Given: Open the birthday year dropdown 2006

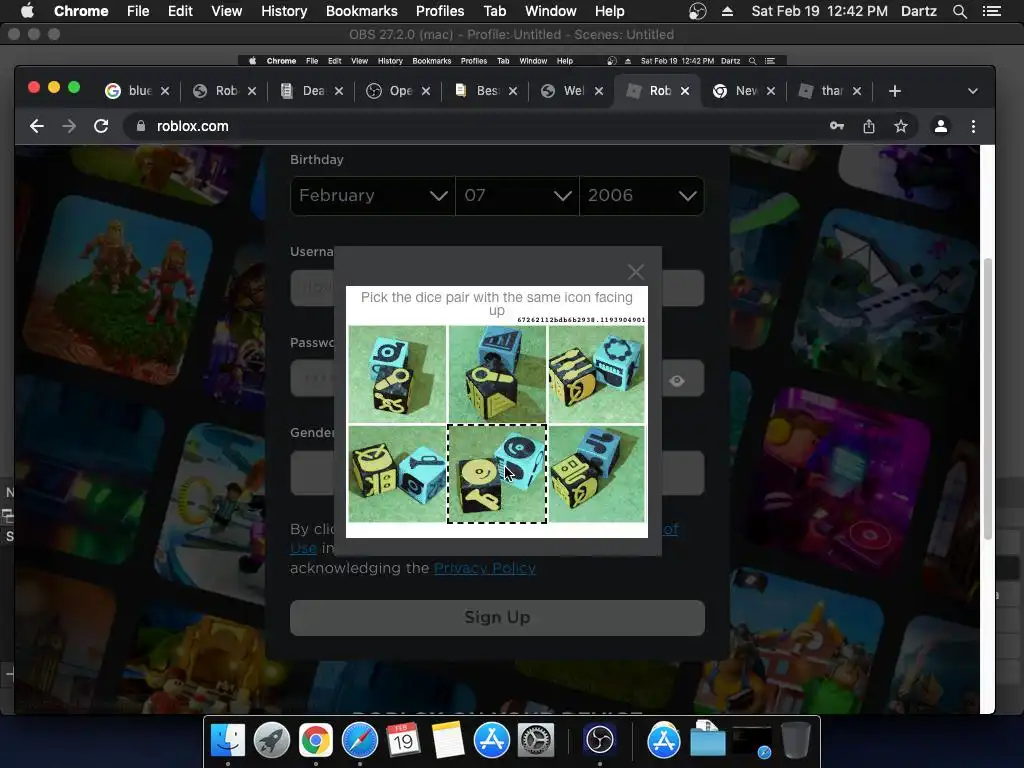Looking at the screenshot, I should click(641, 195).
